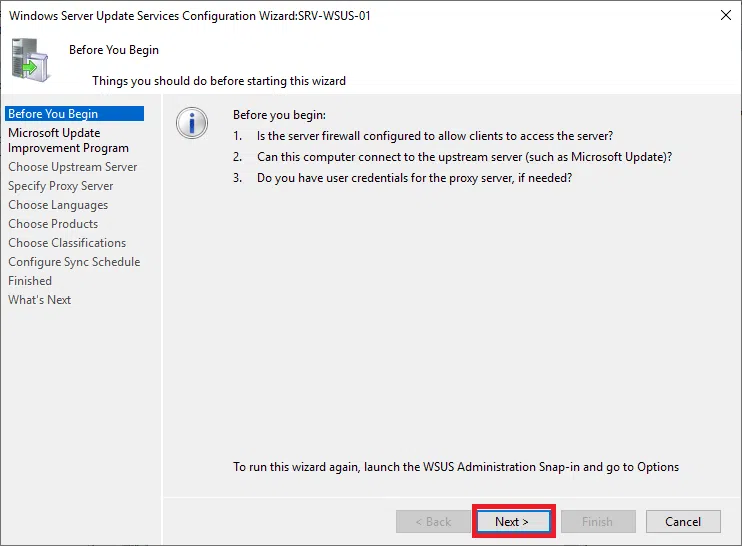The width and height of the screenshot is (742, 546).
Task: Open the Choose Products step
Action: pyautogui.click(x=53, y=224)
